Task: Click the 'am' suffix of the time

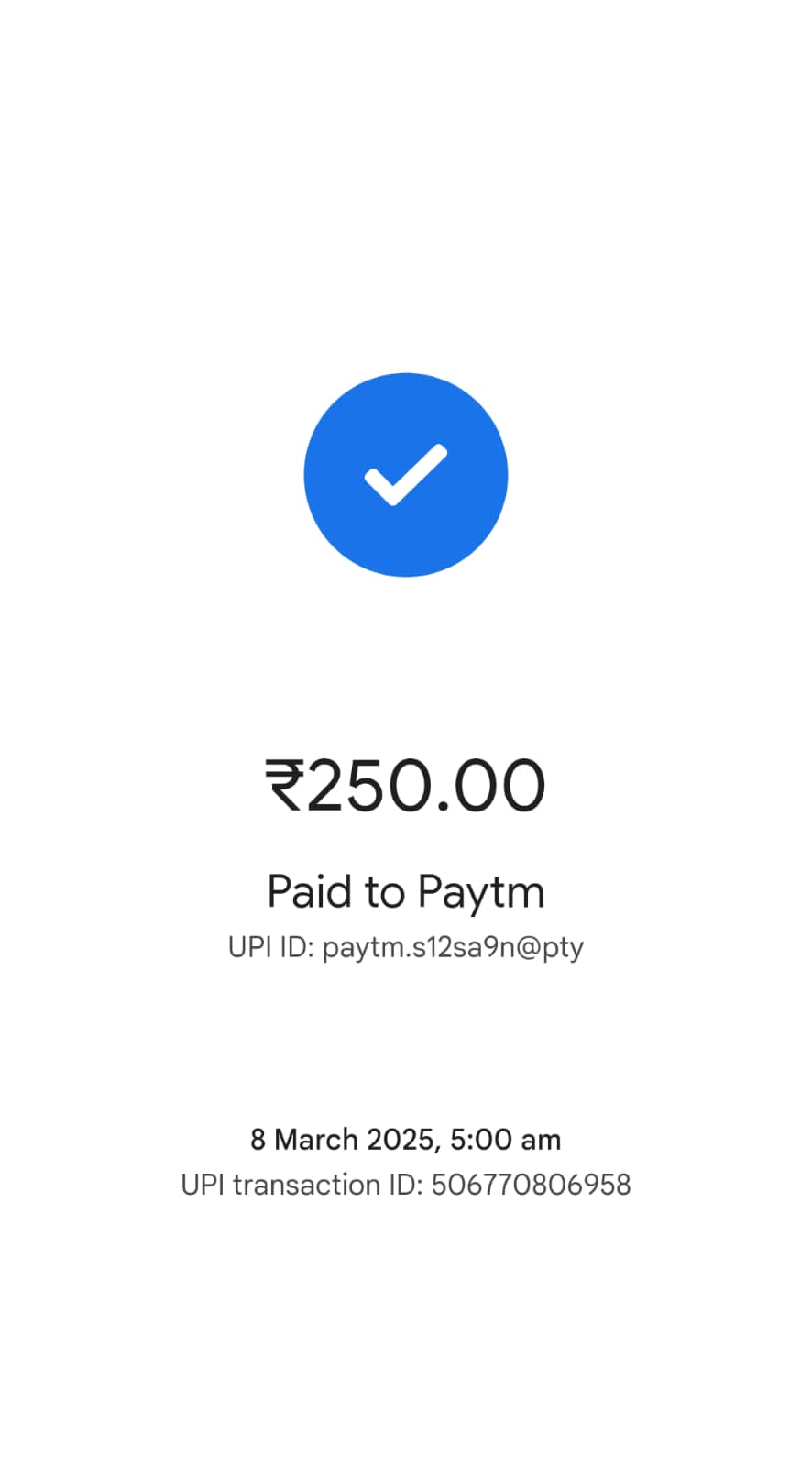Action: tap(541, 1142)
